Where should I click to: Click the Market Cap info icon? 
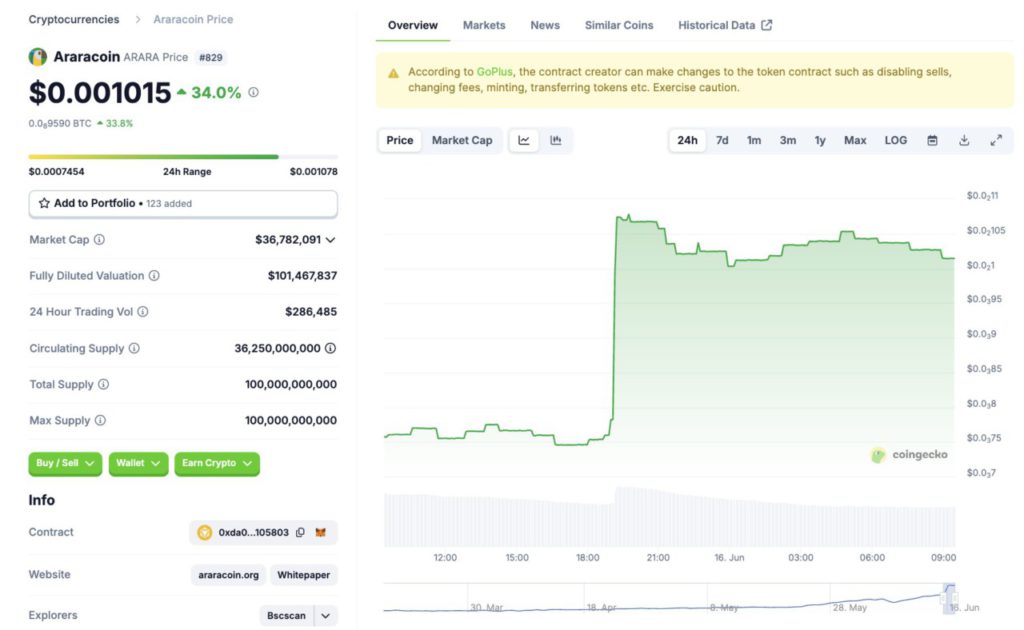pos(99,240)
